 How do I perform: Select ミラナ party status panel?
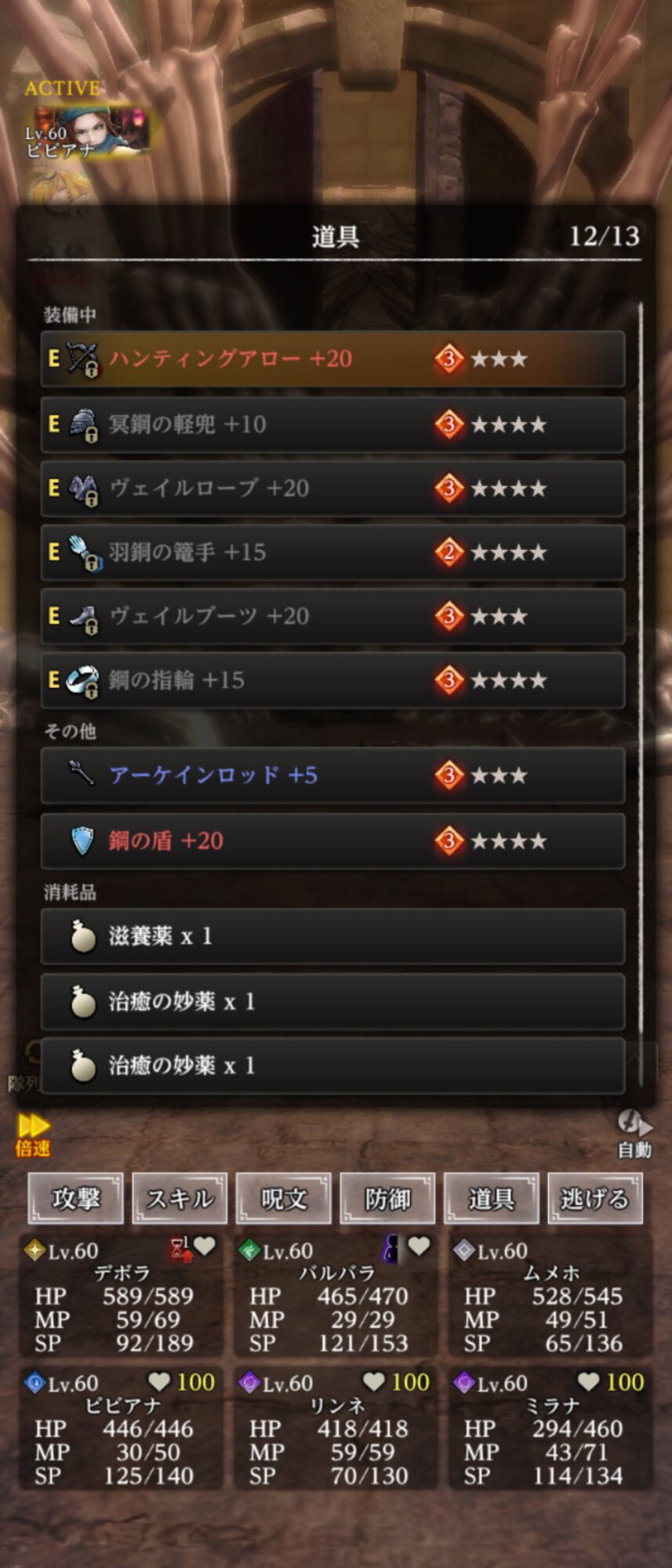550,1428
